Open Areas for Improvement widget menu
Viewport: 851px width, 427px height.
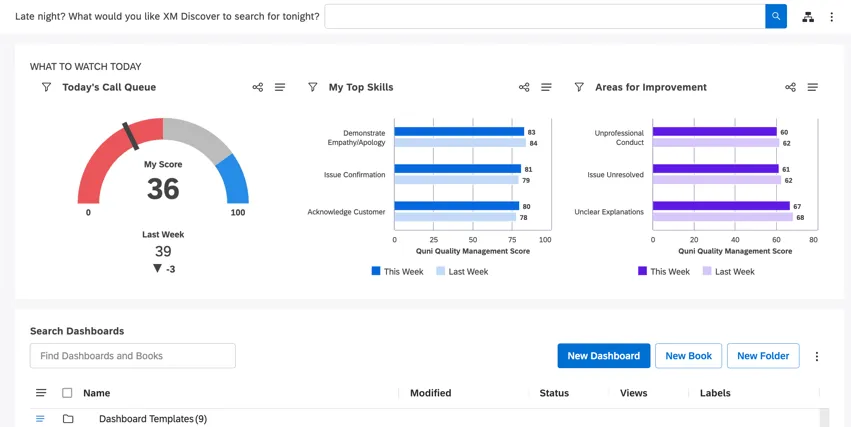[x=813, y=88]
